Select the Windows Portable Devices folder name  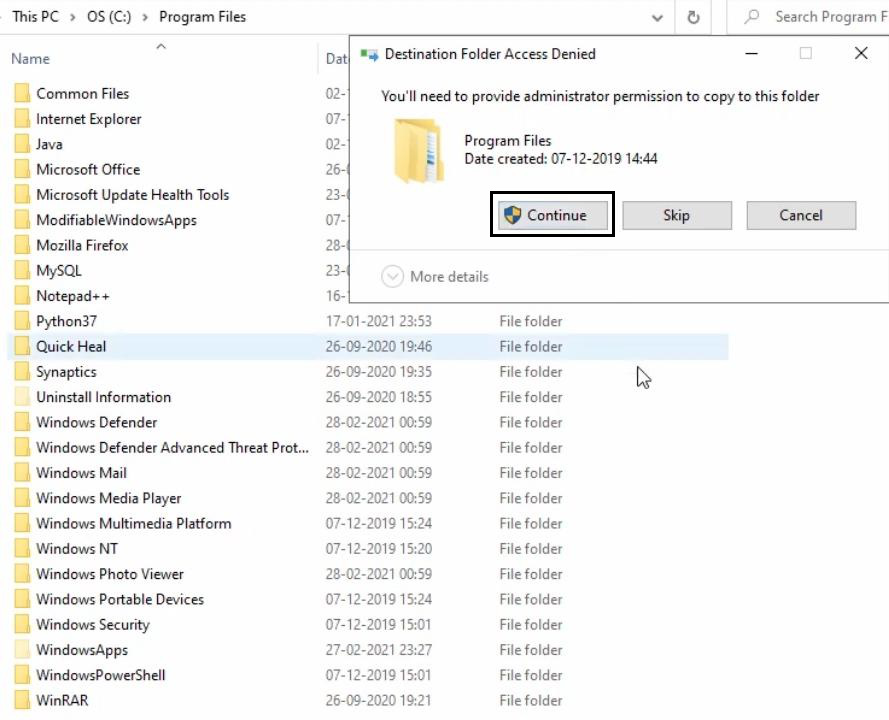120,599
